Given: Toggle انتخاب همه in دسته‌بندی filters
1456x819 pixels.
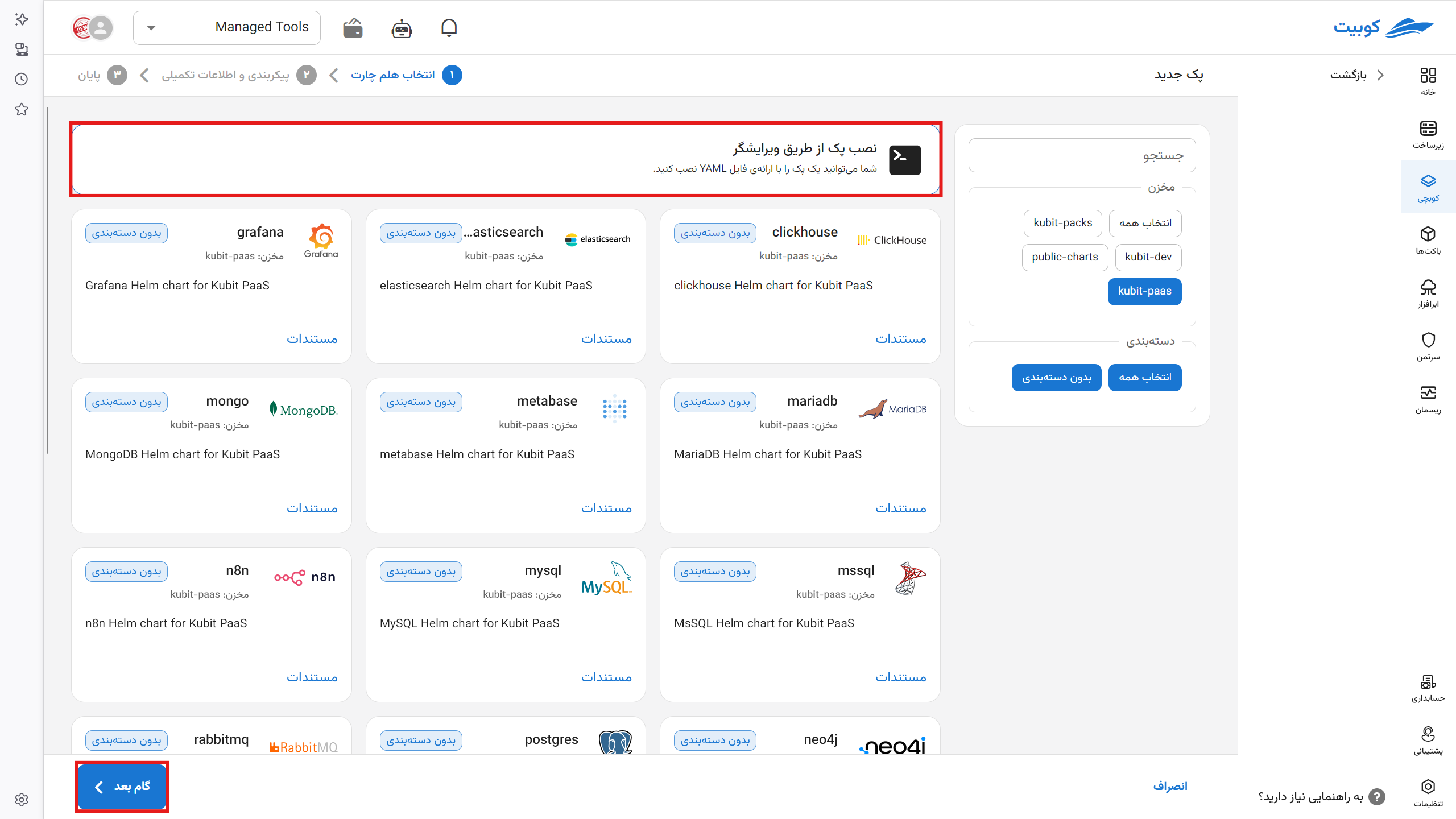Looking at the screenshot, I should click(x=1145, y=378).
